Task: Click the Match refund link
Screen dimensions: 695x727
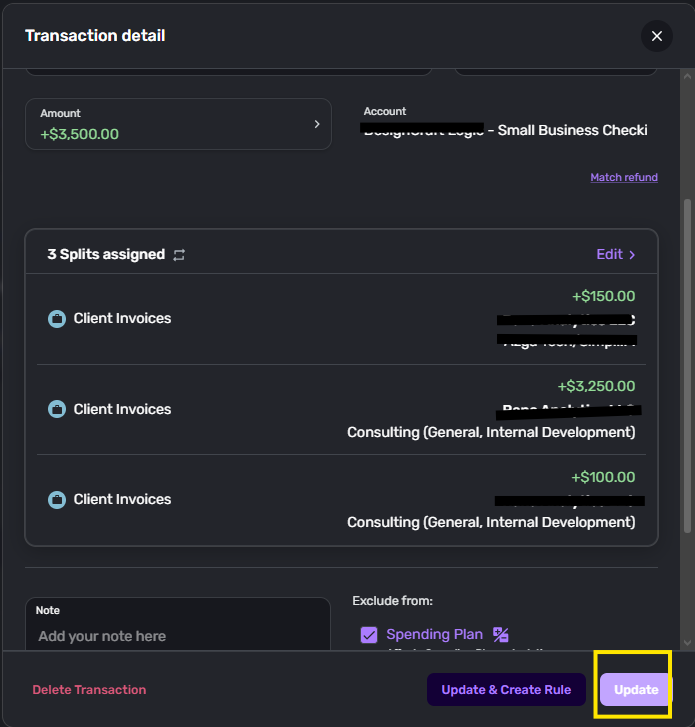Action: pyautogui.click(x=624, y=177)
